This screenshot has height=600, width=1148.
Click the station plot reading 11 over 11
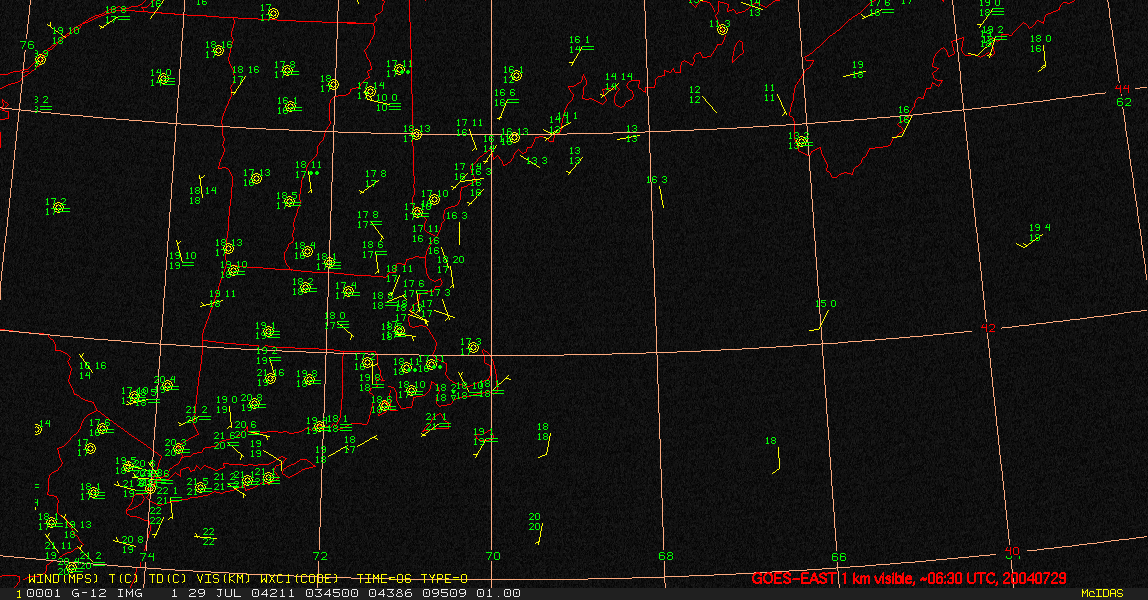(775, 99)
